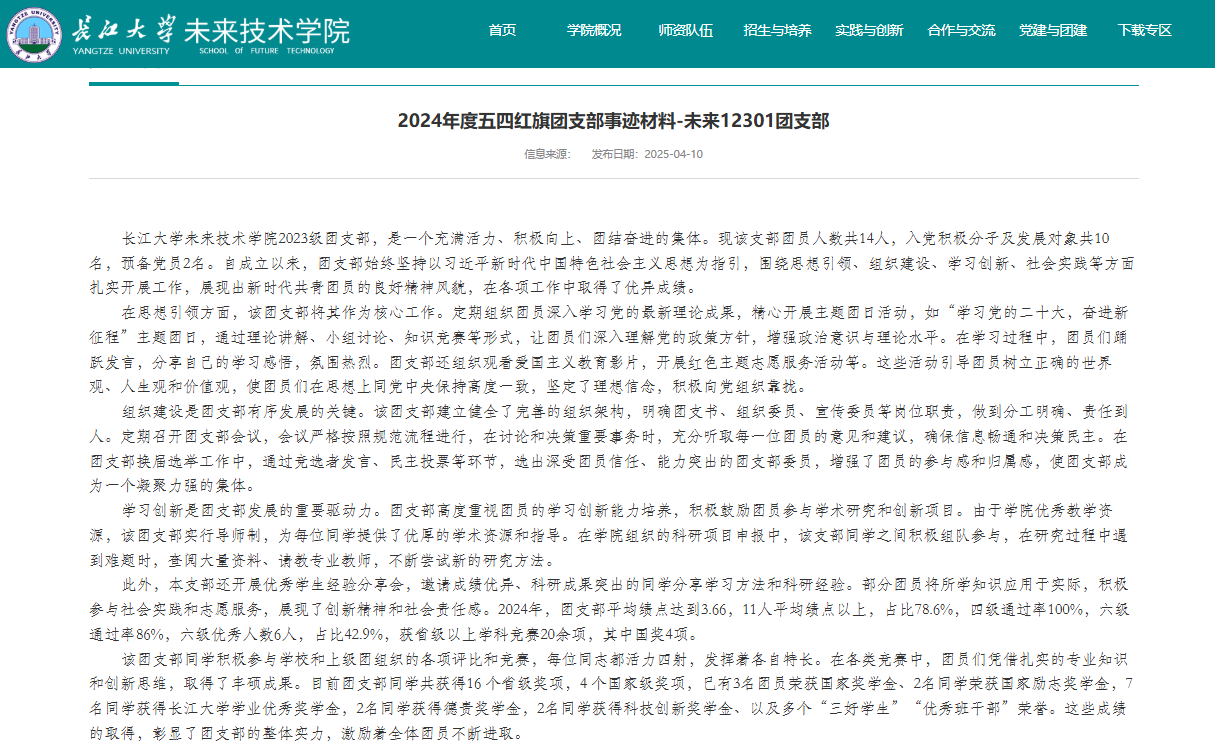Click the paragraph starting 组织建设是团支部
Image resolution: width=1215 pixels, height=743 pixels.
tap(613, 448)
